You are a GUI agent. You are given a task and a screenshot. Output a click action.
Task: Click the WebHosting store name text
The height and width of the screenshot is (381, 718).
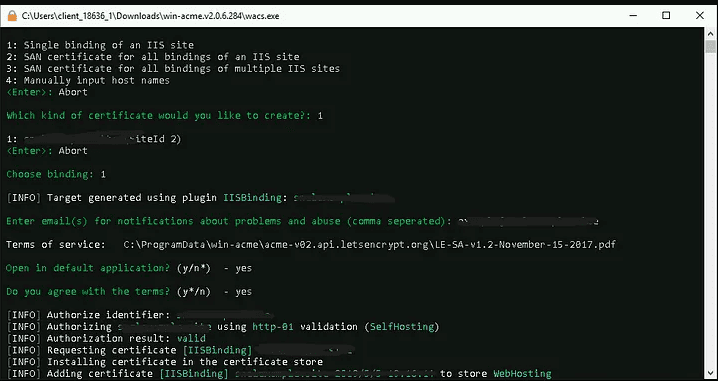(x=522, y=374)
